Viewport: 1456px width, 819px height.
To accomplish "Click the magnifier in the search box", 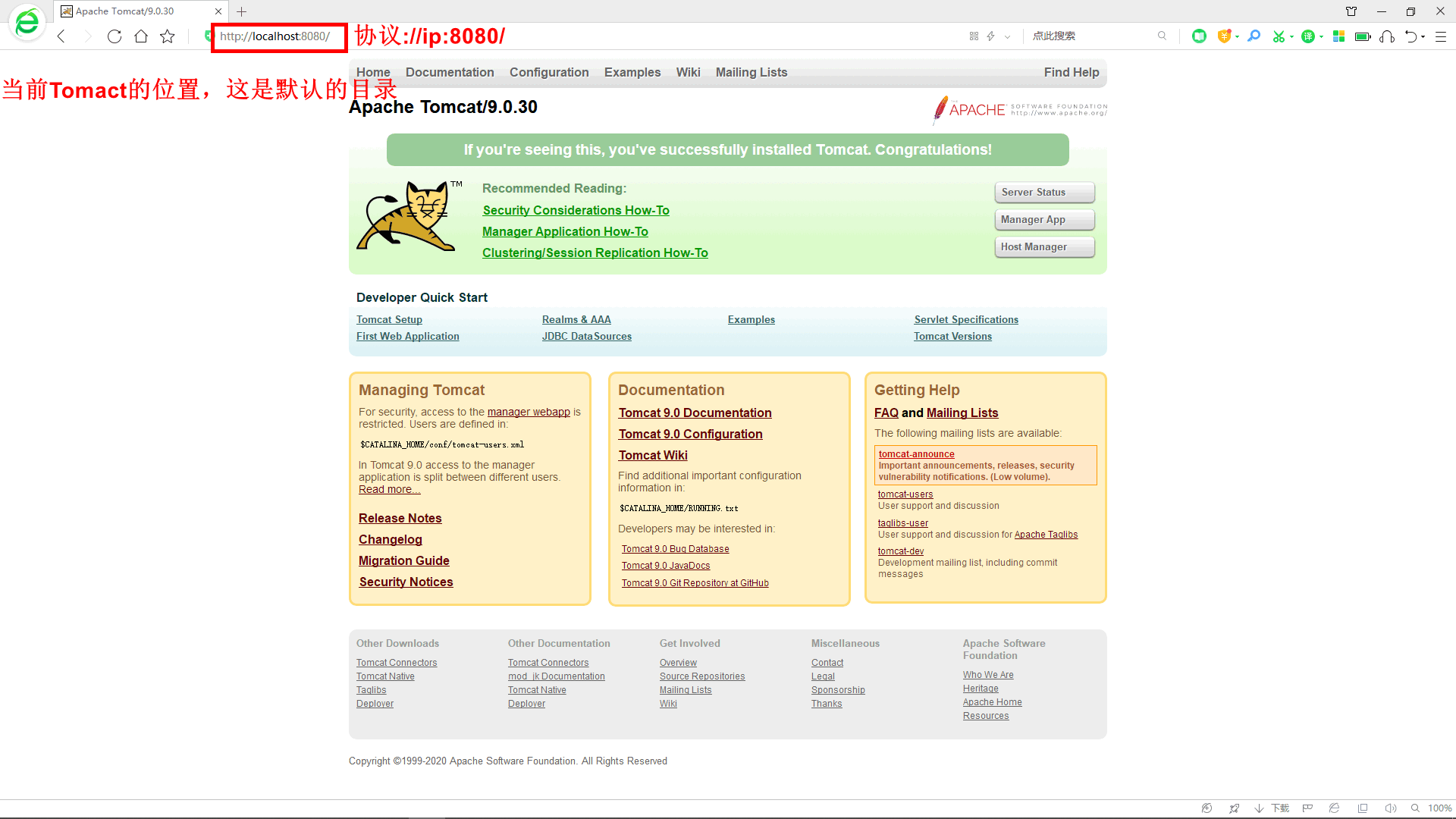I will pos(1162,36).
